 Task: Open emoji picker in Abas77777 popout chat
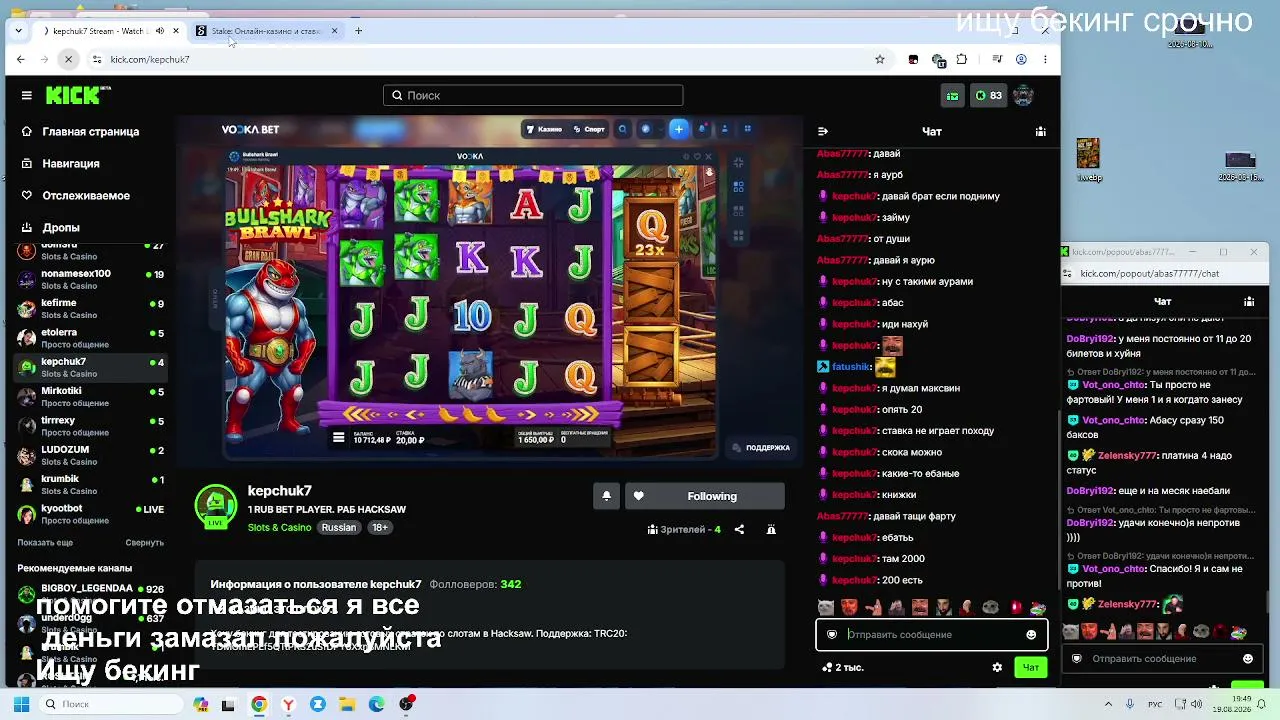coord(1248,659)
